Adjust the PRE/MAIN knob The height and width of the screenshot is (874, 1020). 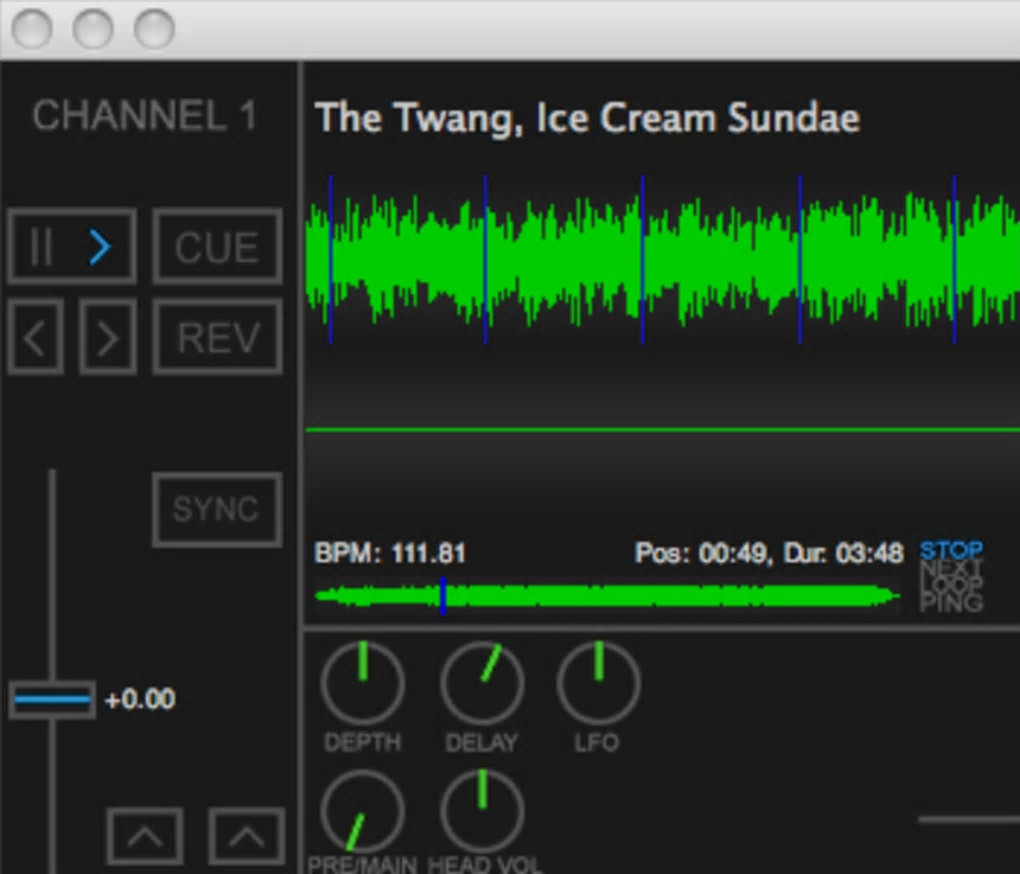[362, 811]
